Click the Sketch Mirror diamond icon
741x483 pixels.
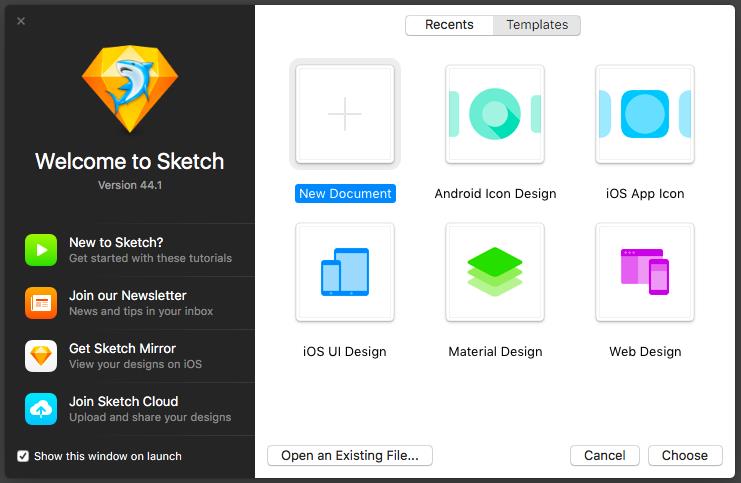pos(41,356)
